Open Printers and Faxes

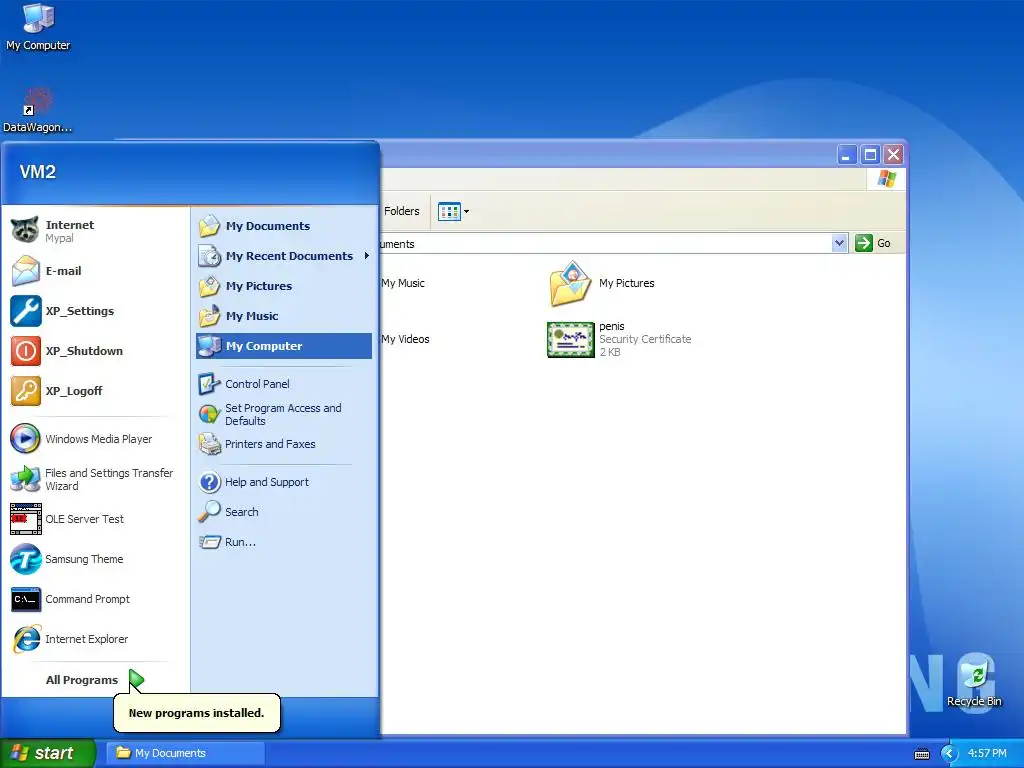(283, 444)
